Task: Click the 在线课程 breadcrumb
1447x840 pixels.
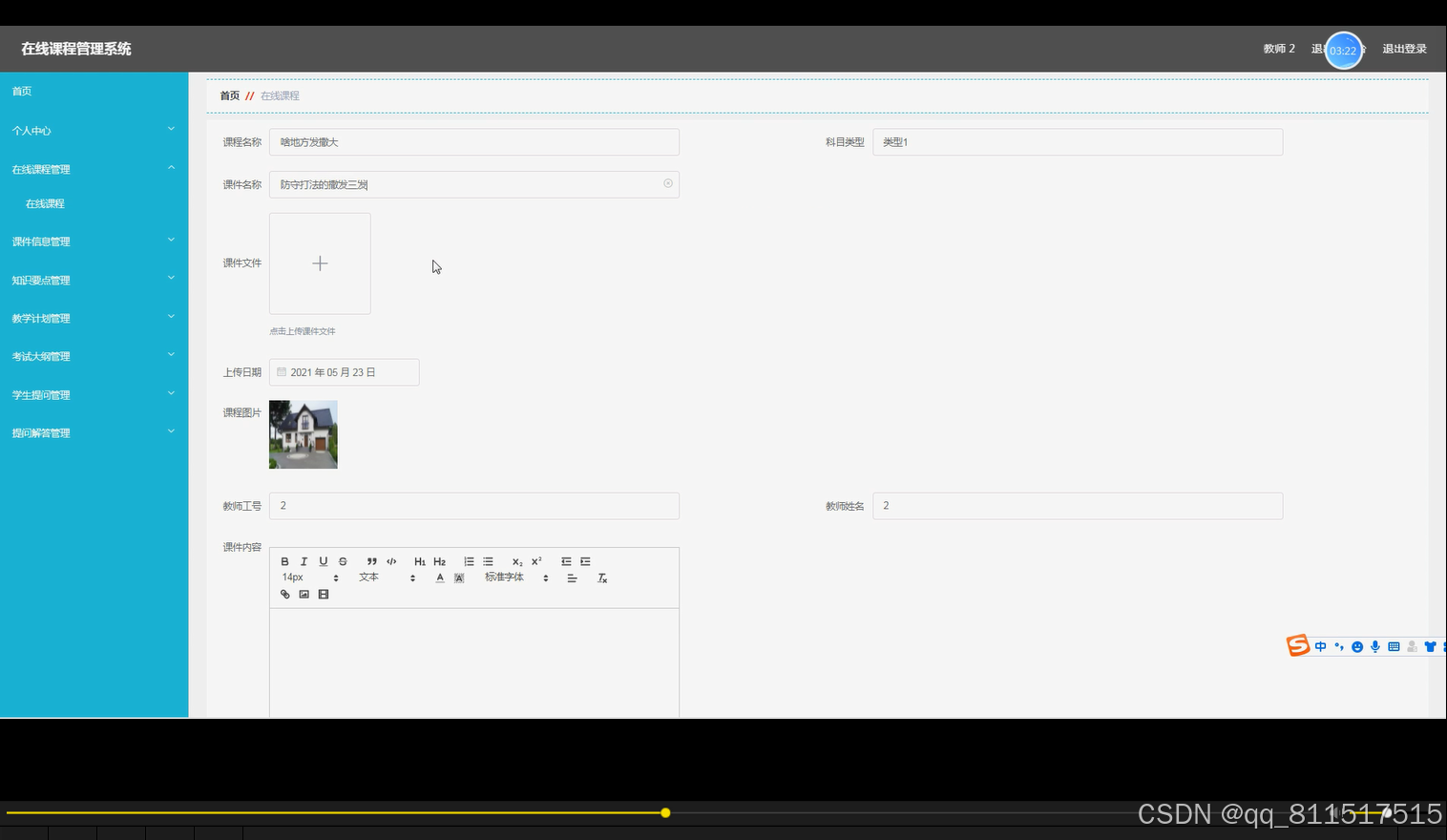Action: [280, 95]
